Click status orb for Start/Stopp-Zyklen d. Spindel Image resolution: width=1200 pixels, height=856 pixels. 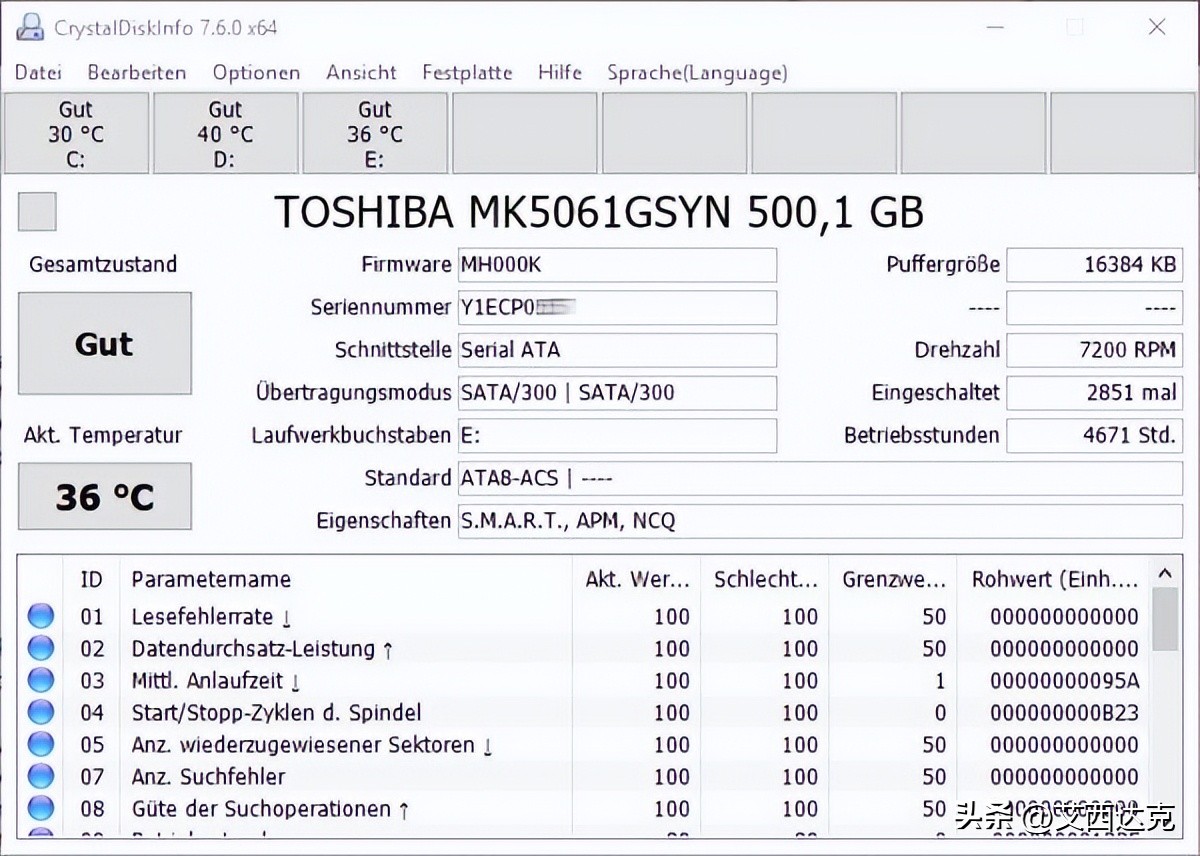[41, 712]
